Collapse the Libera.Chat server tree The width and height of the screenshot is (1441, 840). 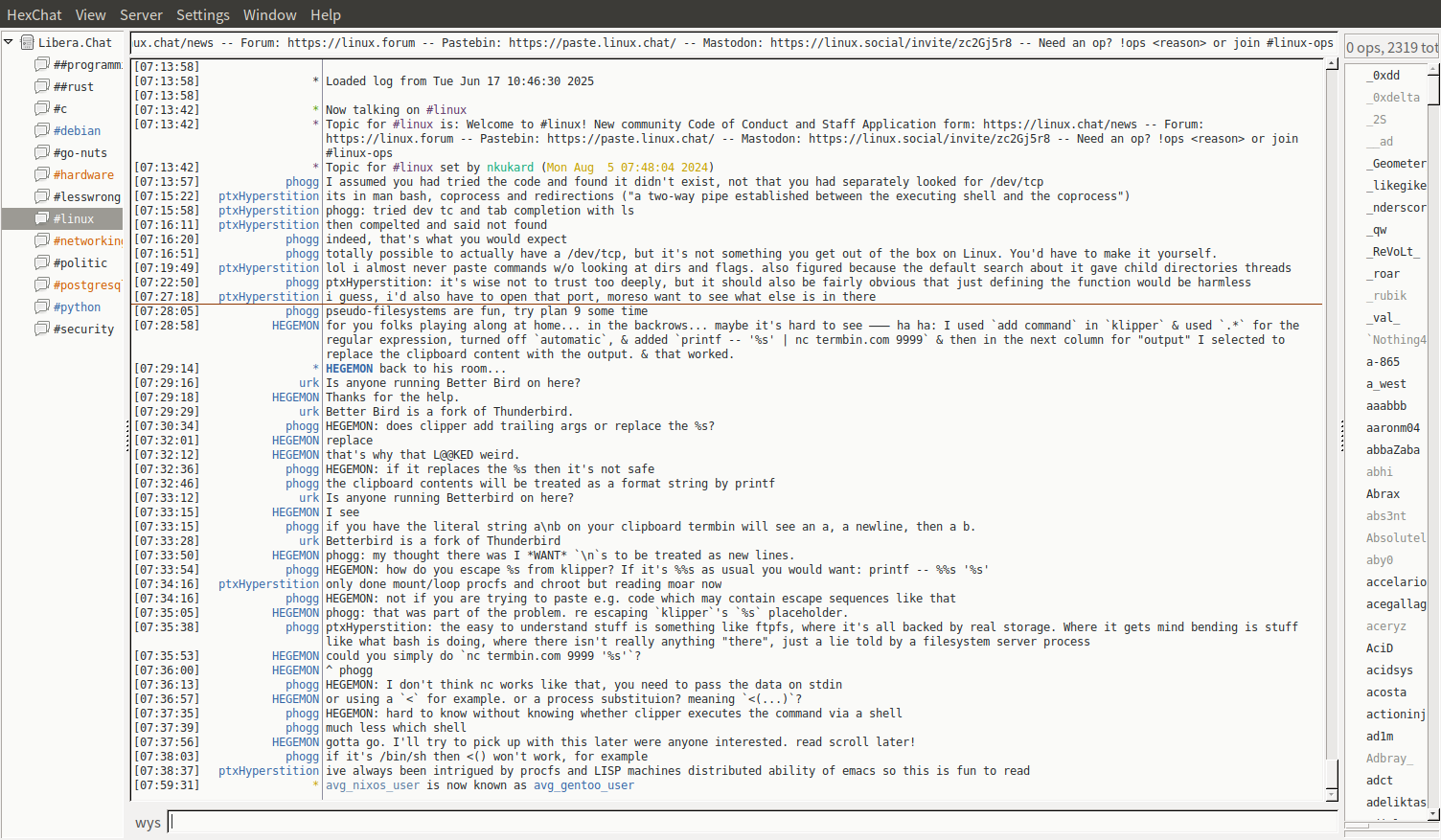(9, 42)
